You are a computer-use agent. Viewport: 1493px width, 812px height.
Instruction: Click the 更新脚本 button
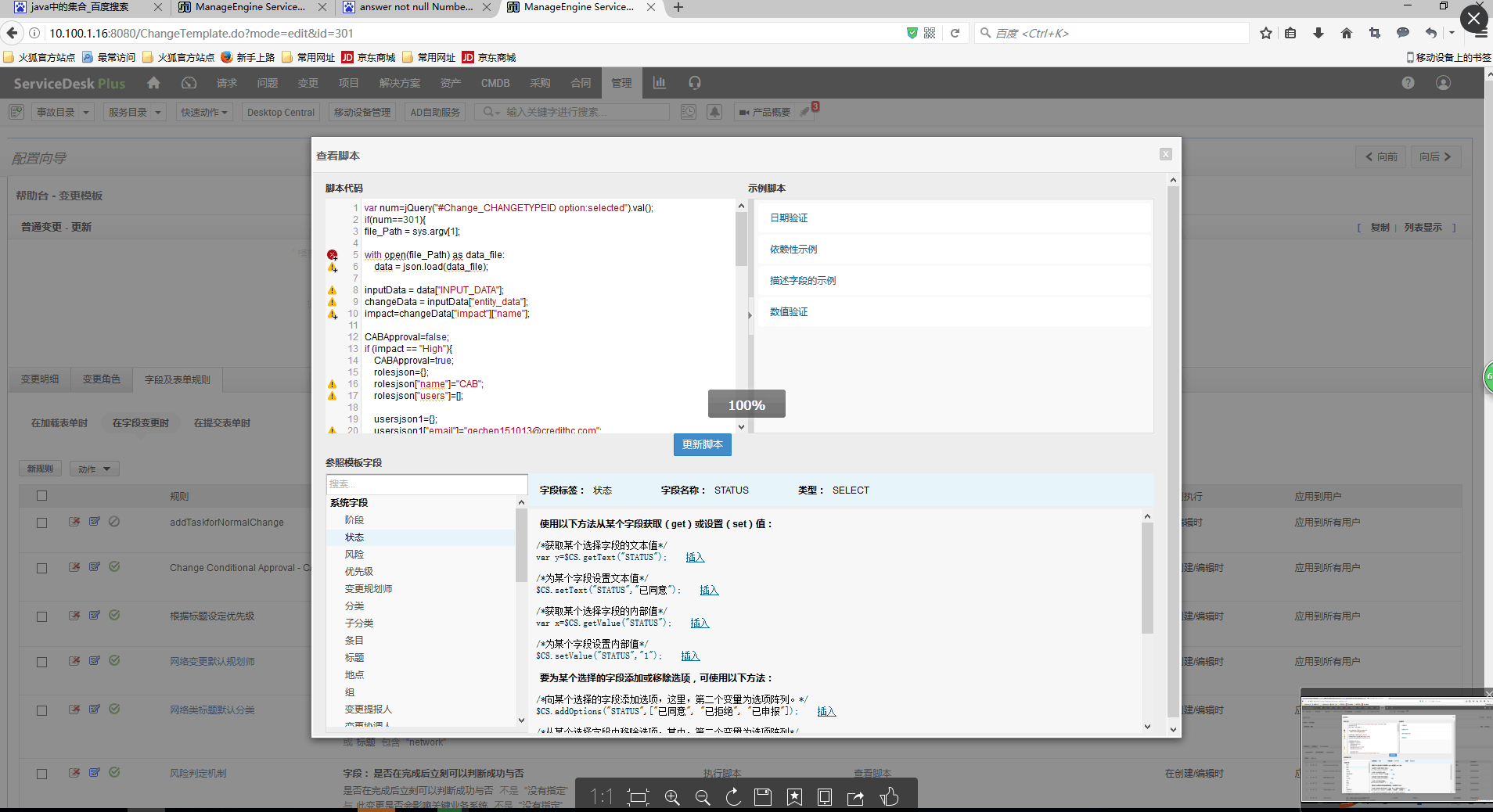click(x=703, y=444)
